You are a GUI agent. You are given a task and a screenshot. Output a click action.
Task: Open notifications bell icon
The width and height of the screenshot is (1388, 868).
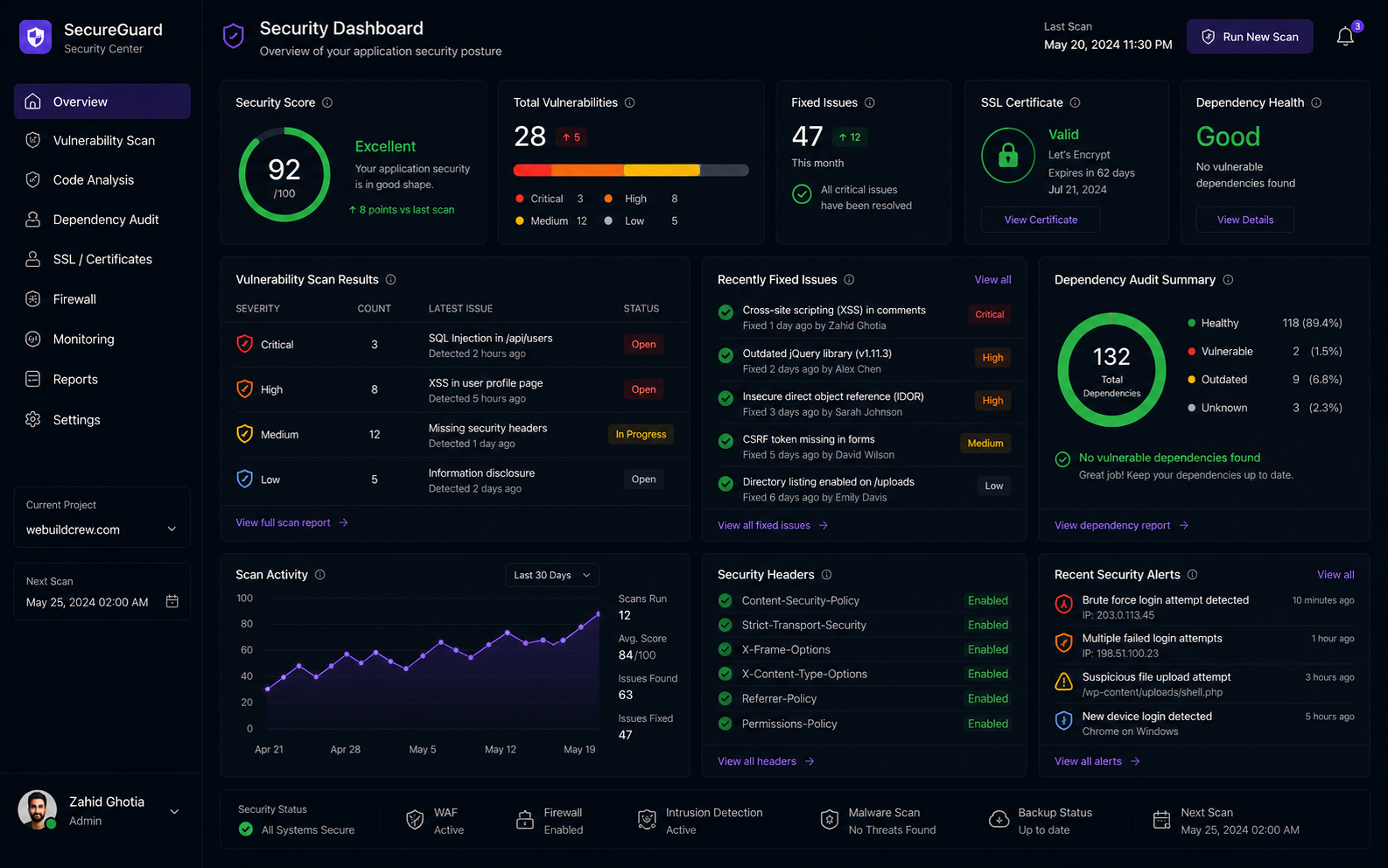[1345, 37]
